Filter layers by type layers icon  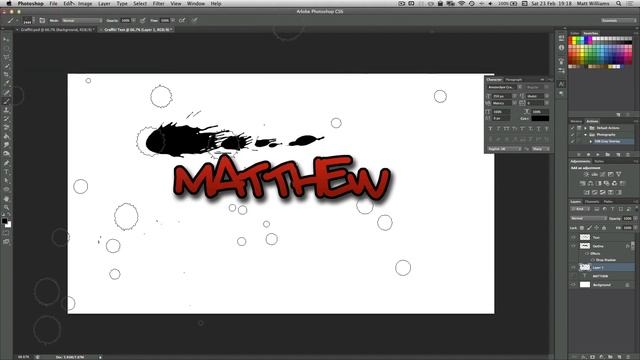point(613,209)
